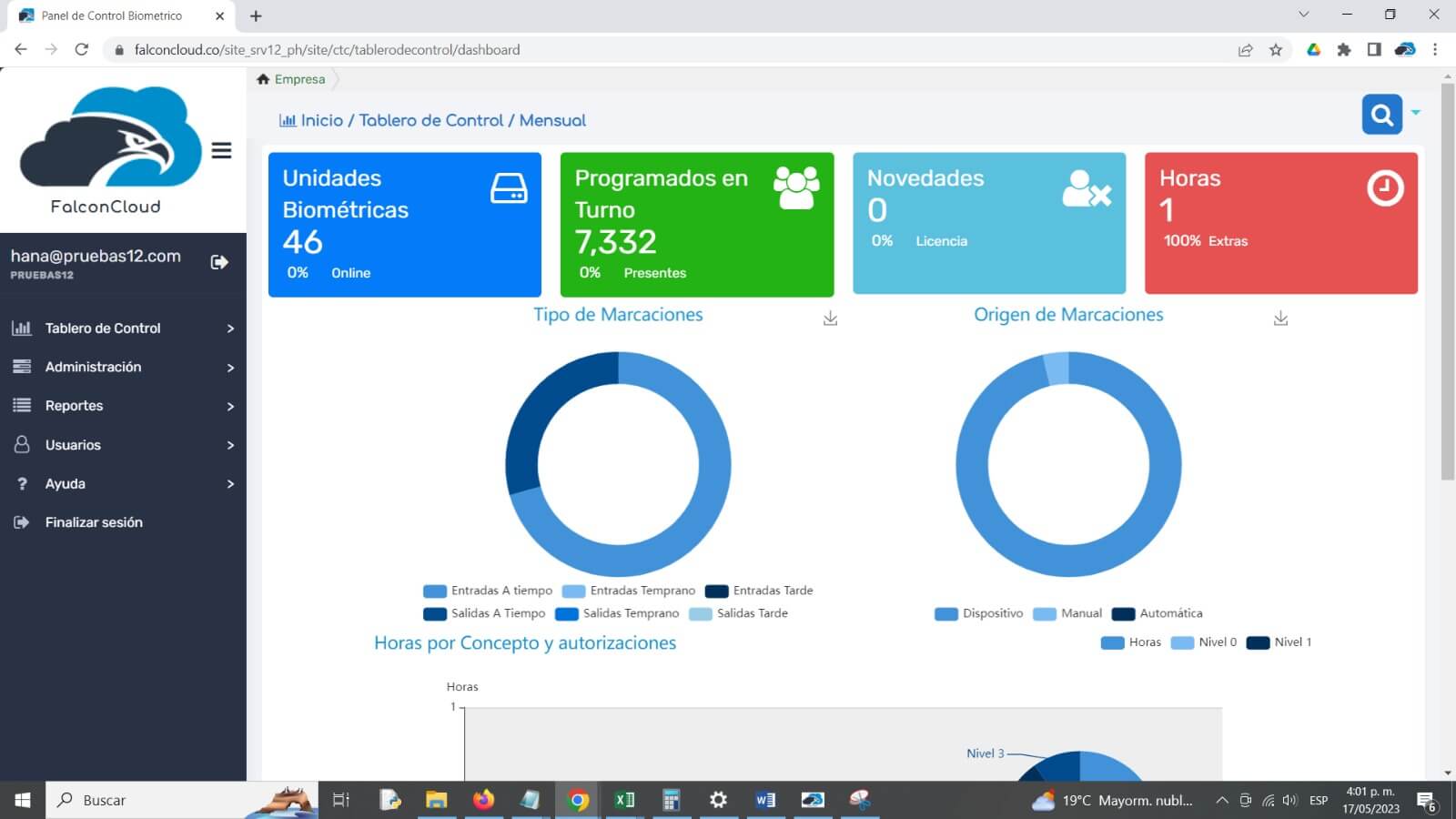Click the hamburger menu icon beside the logo
1456x819 pixels.
(x=221, y=150)
